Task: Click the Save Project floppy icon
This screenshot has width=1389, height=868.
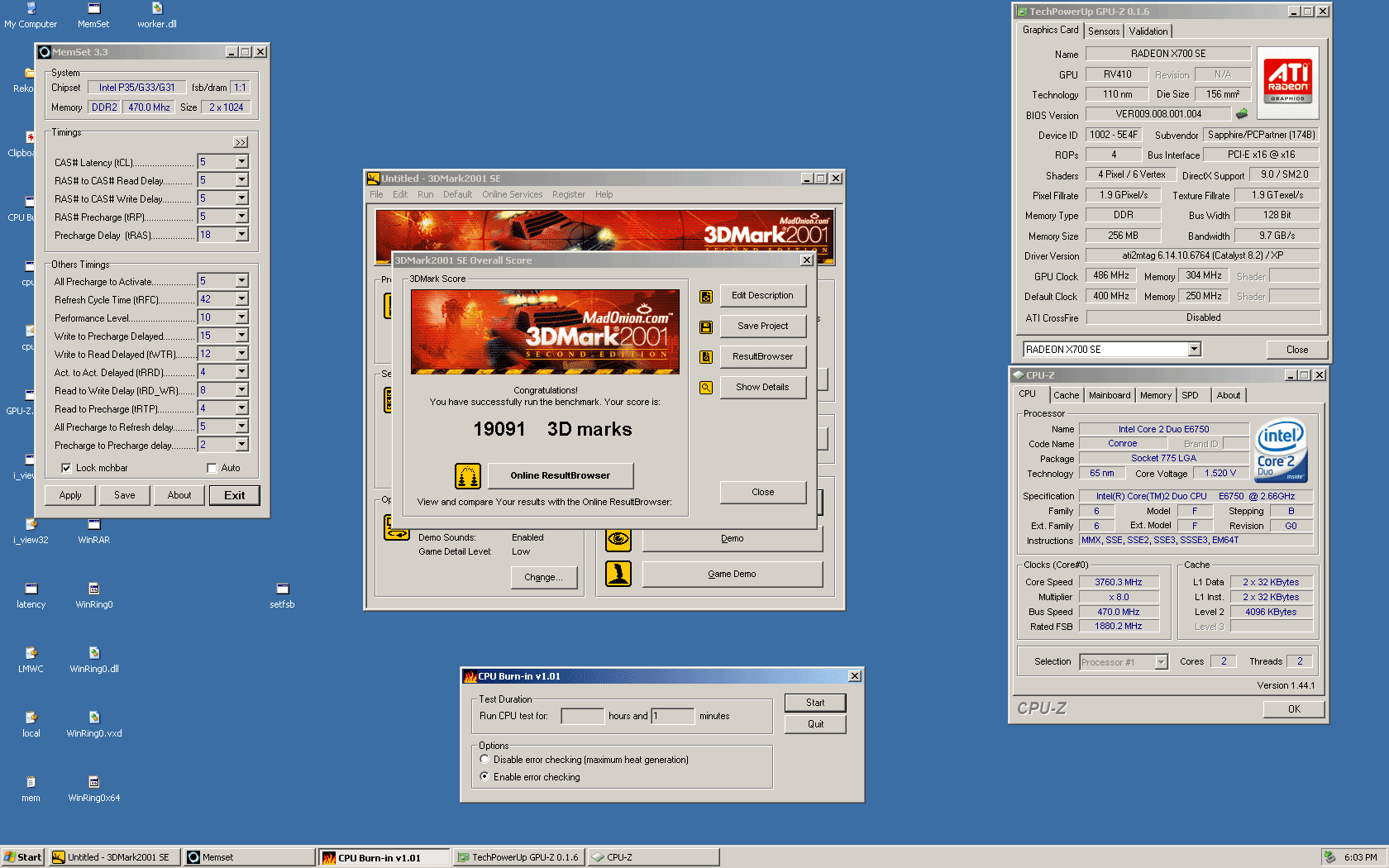Action: click(706, 327)
